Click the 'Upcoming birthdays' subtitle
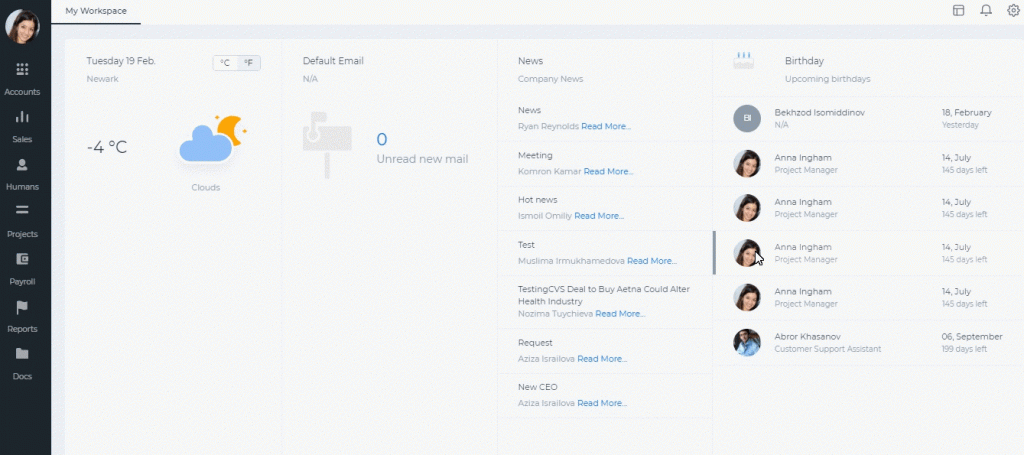 click(827, 79)
